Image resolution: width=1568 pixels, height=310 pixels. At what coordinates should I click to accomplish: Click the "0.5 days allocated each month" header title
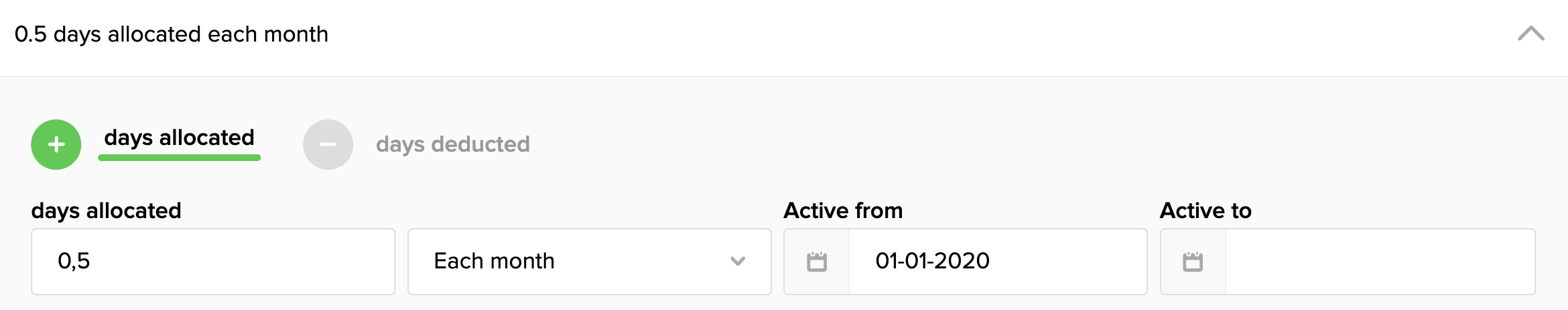pos(172,34)
